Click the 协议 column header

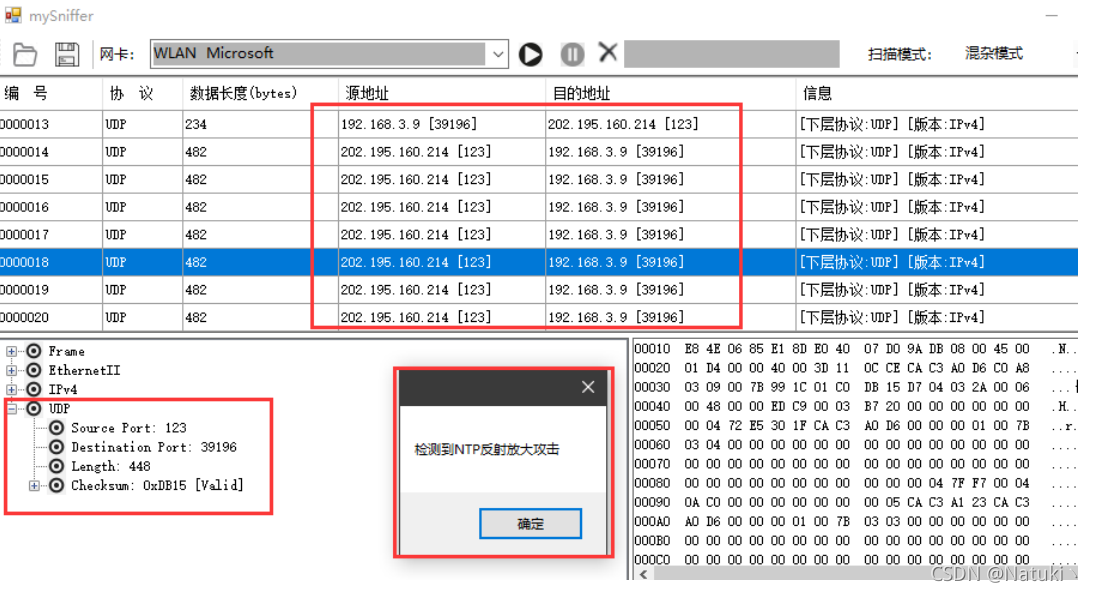(x=143, y=93)
